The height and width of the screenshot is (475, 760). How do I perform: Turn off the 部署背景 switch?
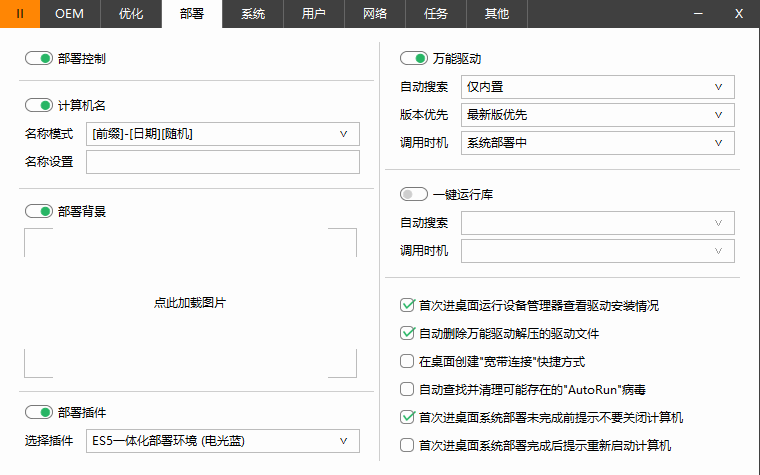point(39,211)
